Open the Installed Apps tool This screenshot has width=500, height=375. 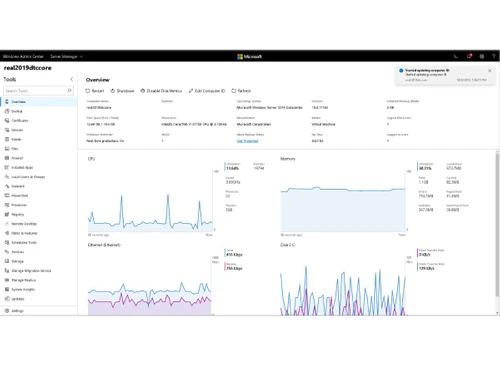coord(39,167)
